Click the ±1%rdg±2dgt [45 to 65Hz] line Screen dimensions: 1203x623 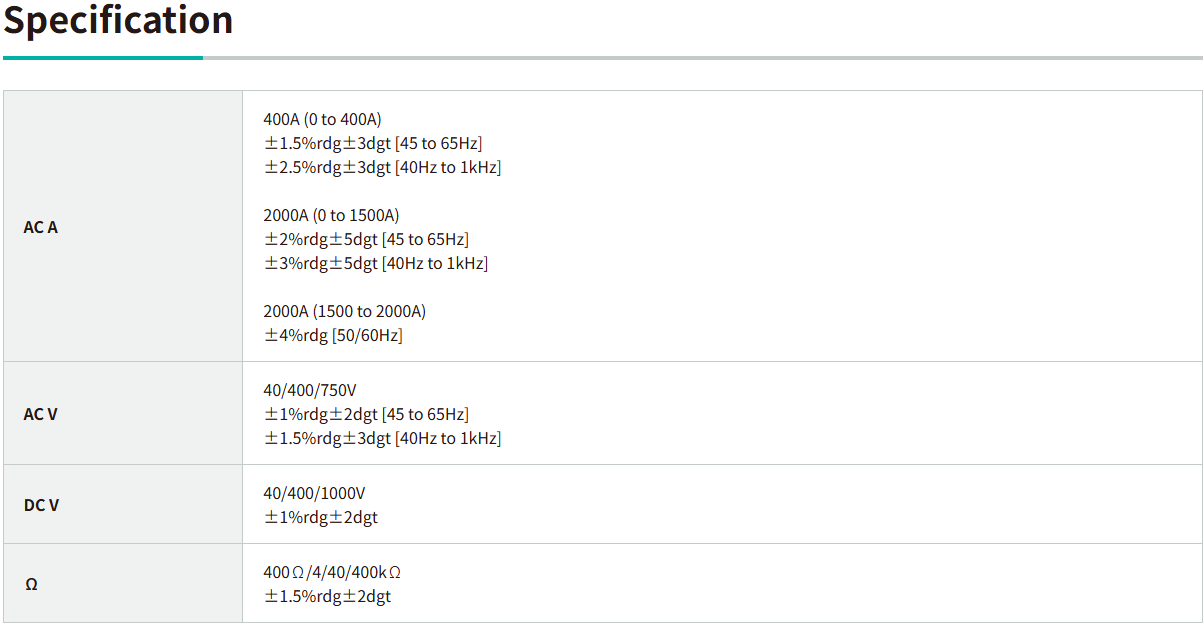[x=366, y=414]
